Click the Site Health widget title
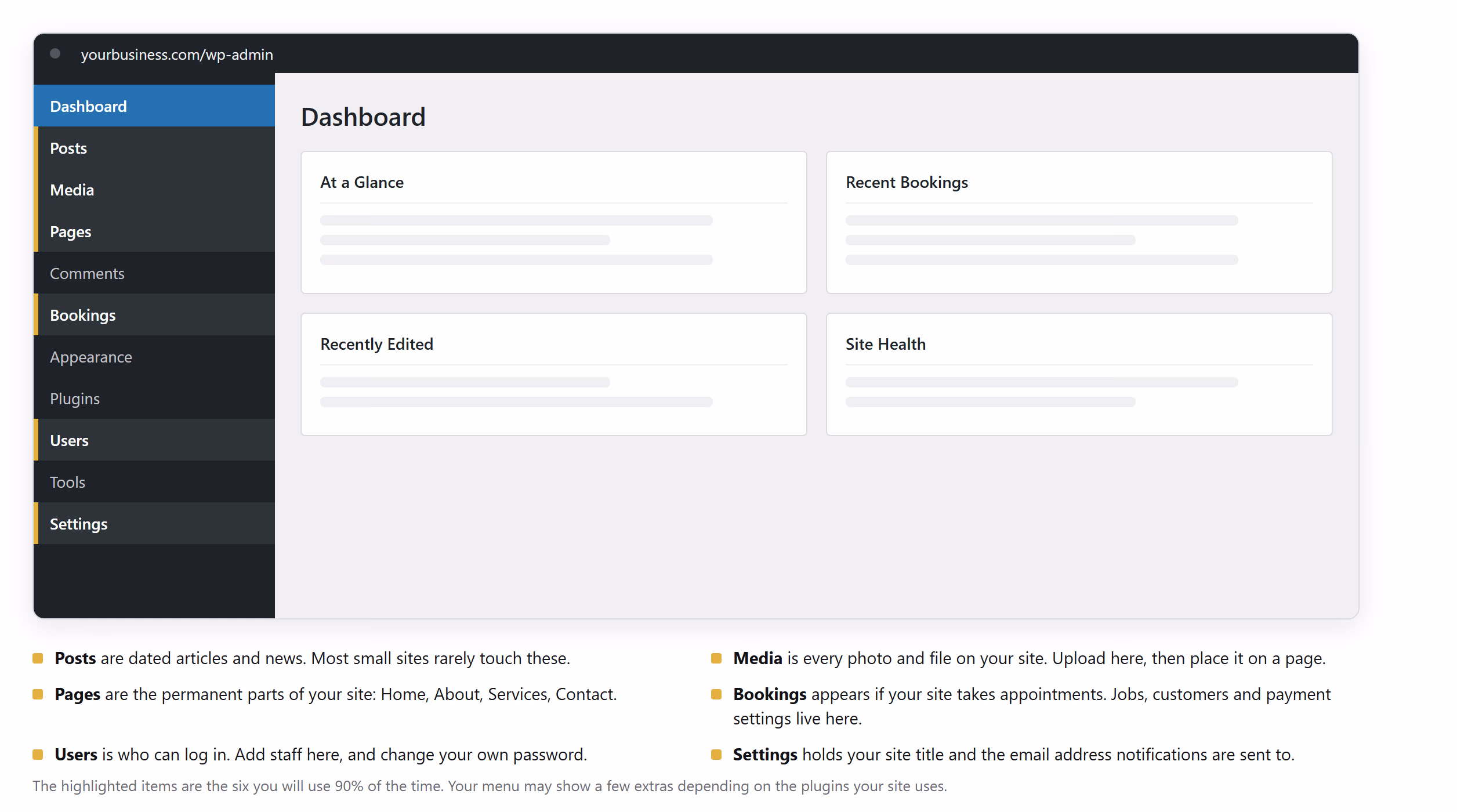 click(885, 344)
